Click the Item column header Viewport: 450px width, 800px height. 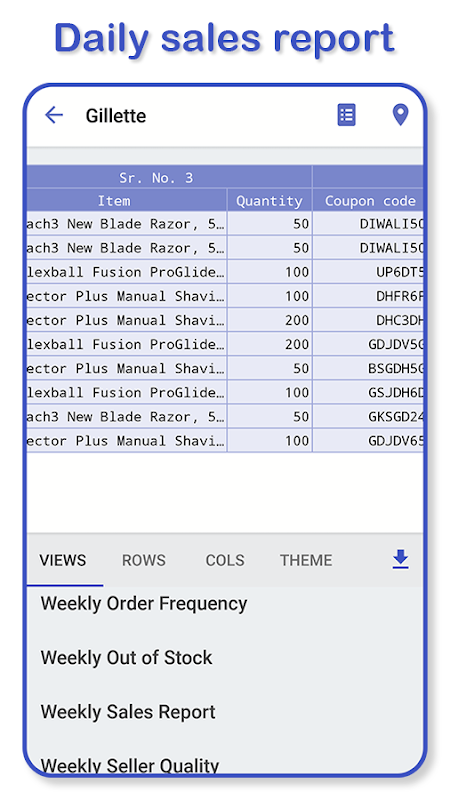127,201
